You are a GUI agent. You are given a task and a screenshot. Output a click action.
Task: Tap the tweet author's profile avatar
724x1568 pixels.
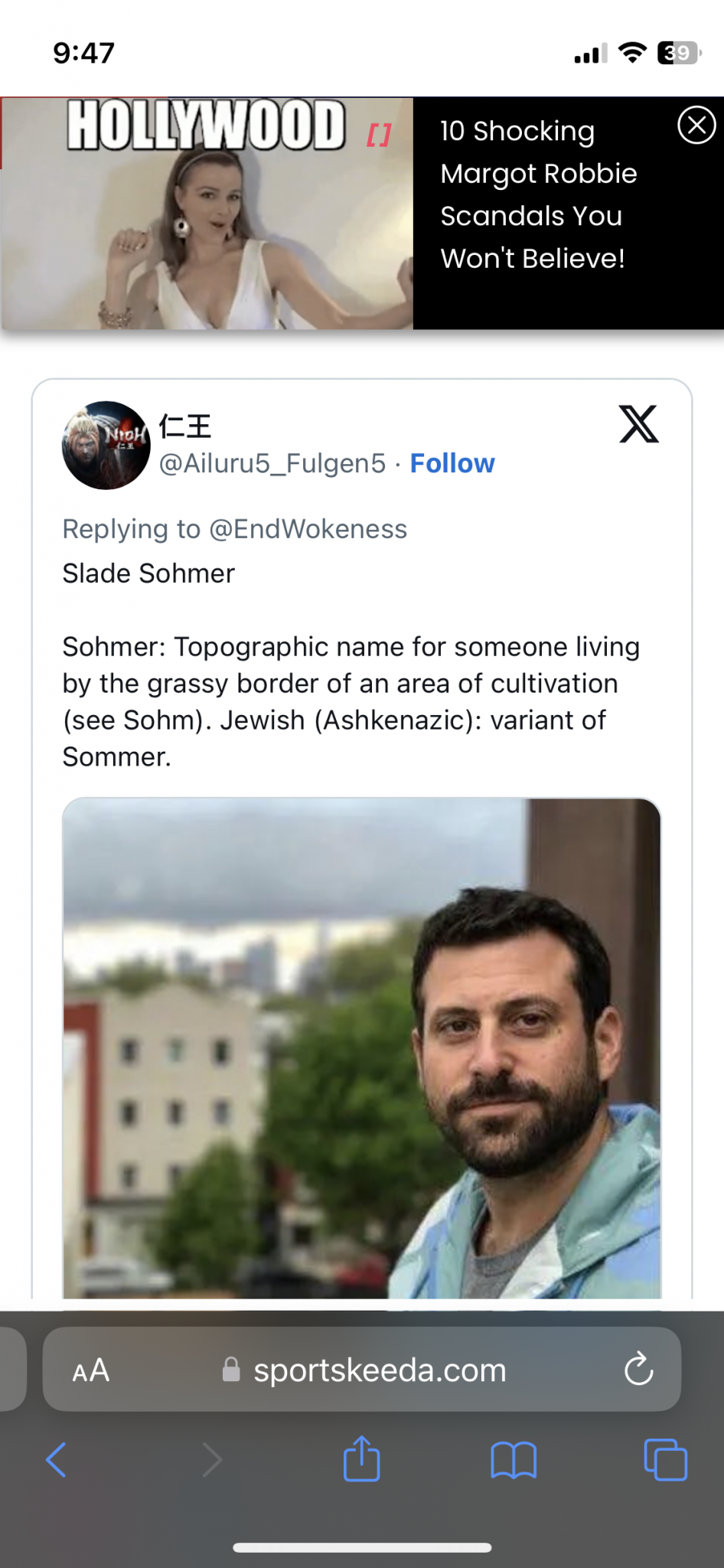click(106, 445)
